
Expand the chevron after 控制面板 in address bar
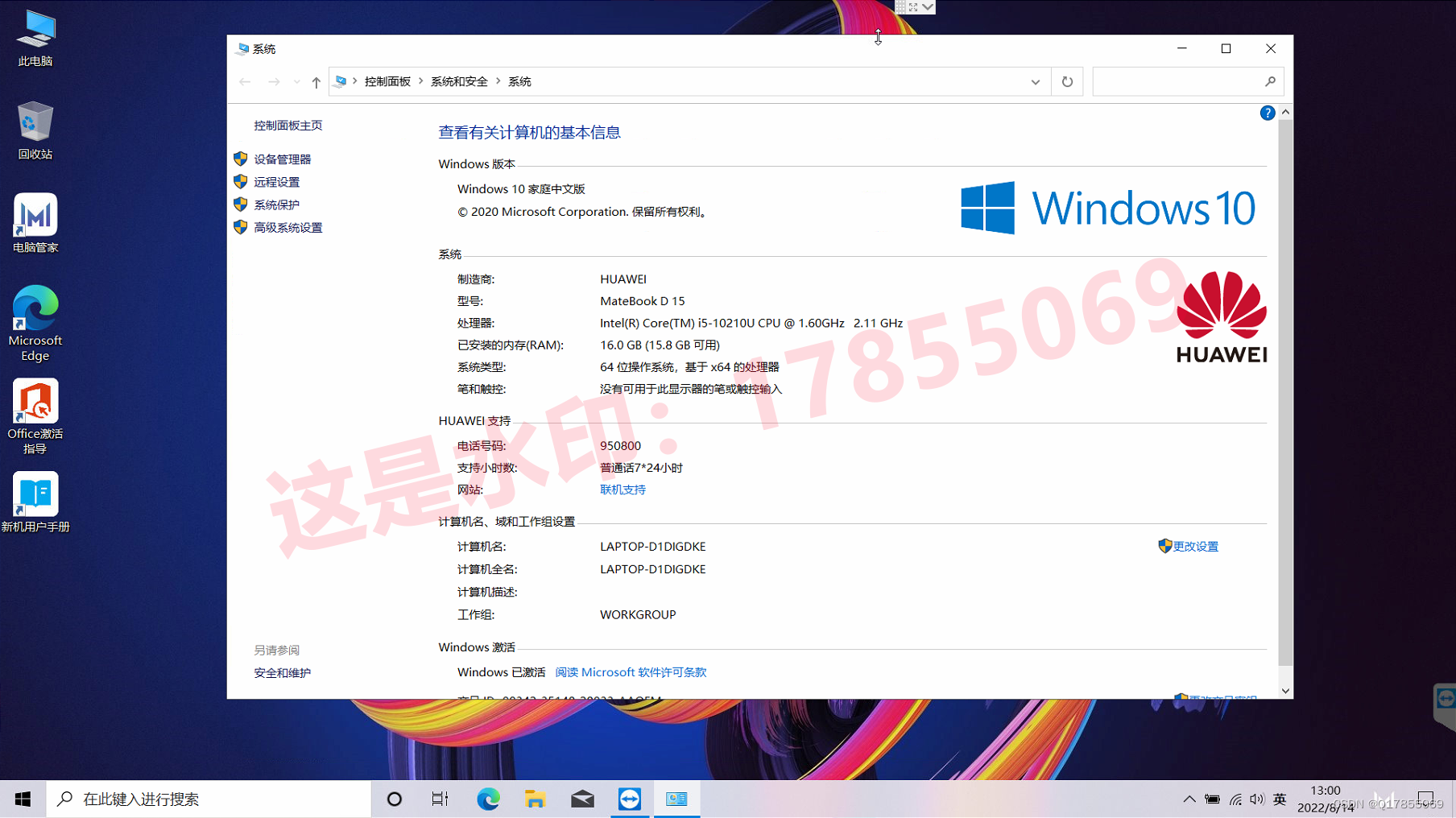tap(420, 81)
